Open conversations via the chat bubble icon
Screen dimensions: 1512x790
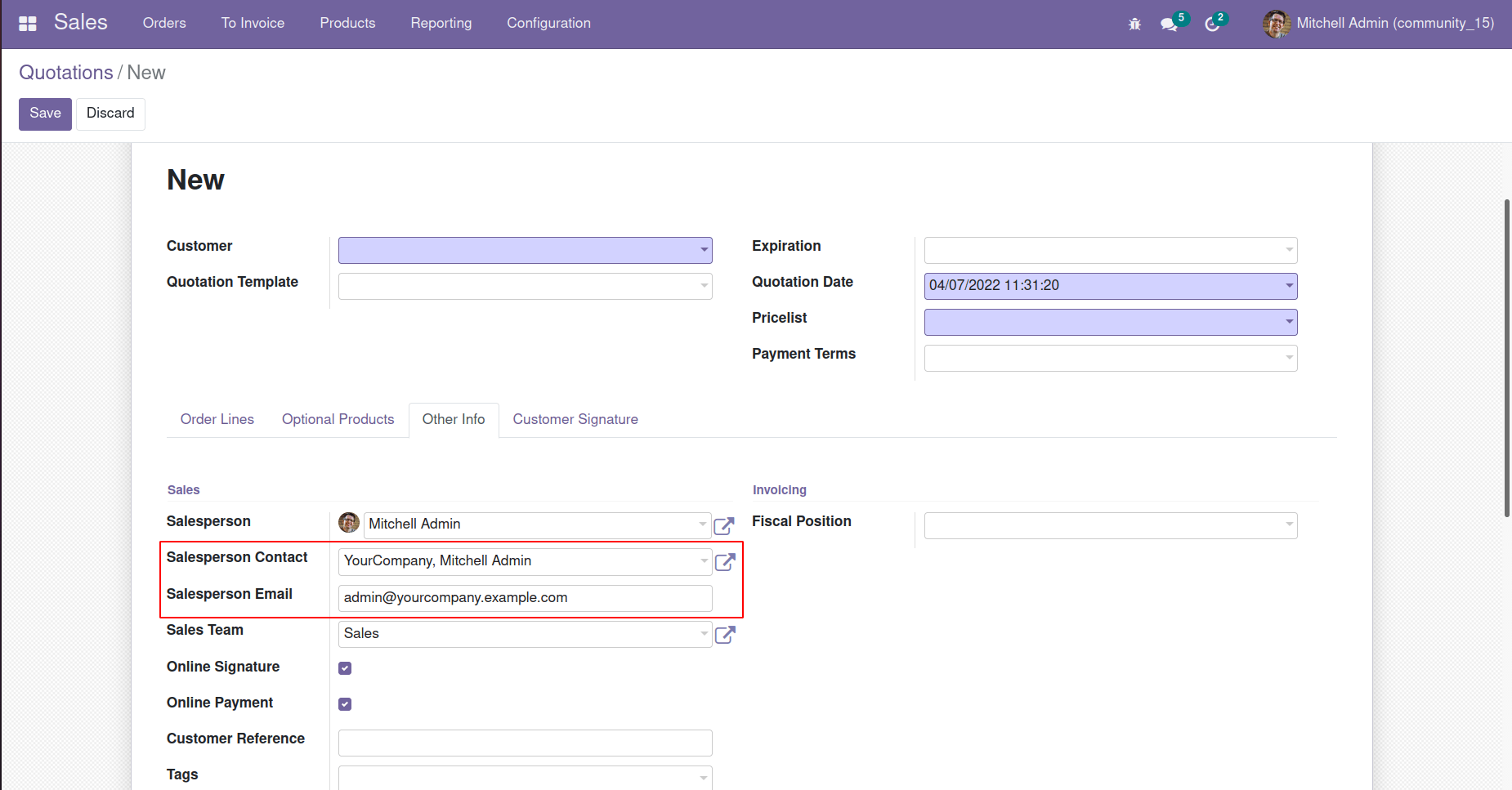pyautogui.click(x=1169, y=24)
